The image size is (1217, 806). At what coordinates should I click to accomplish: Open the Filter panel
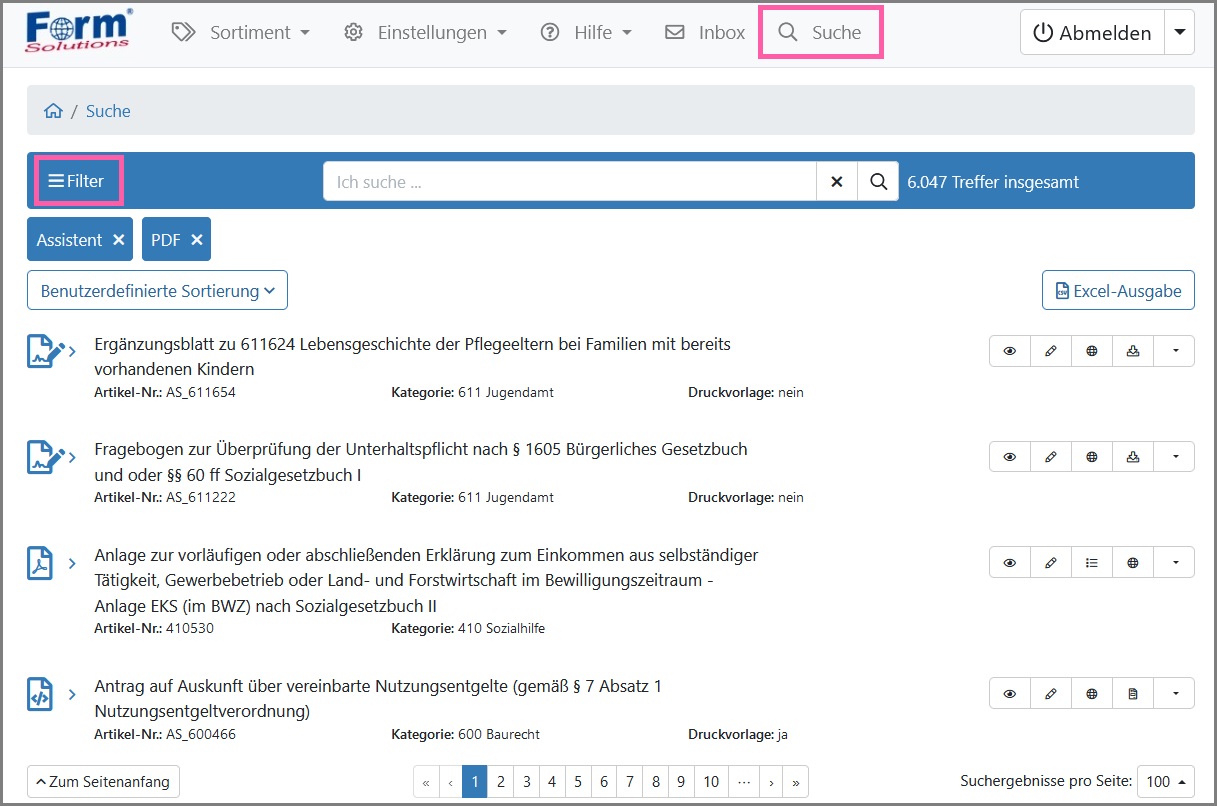tap(77, 181)
